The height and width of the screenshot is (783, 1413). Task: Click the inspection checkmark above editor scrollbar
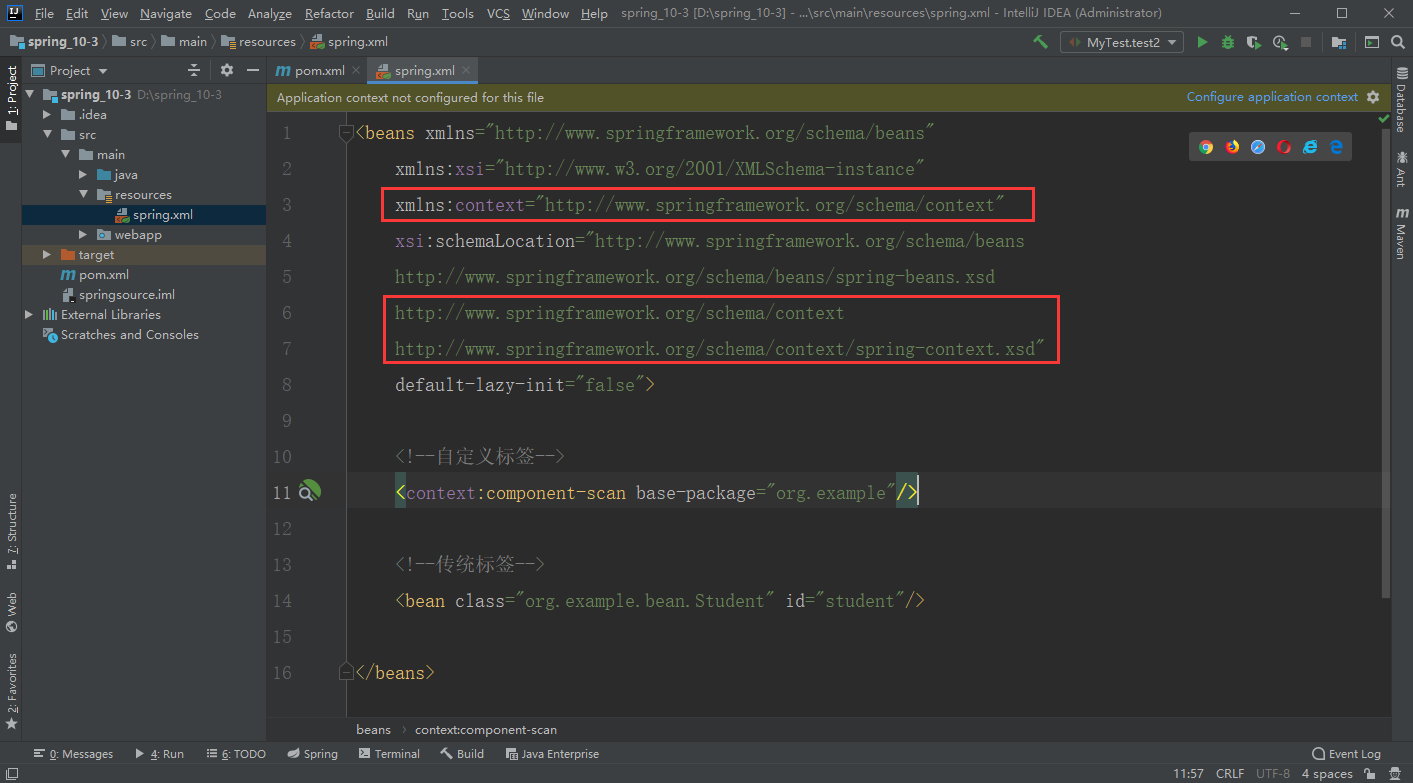pos(1384,119)
